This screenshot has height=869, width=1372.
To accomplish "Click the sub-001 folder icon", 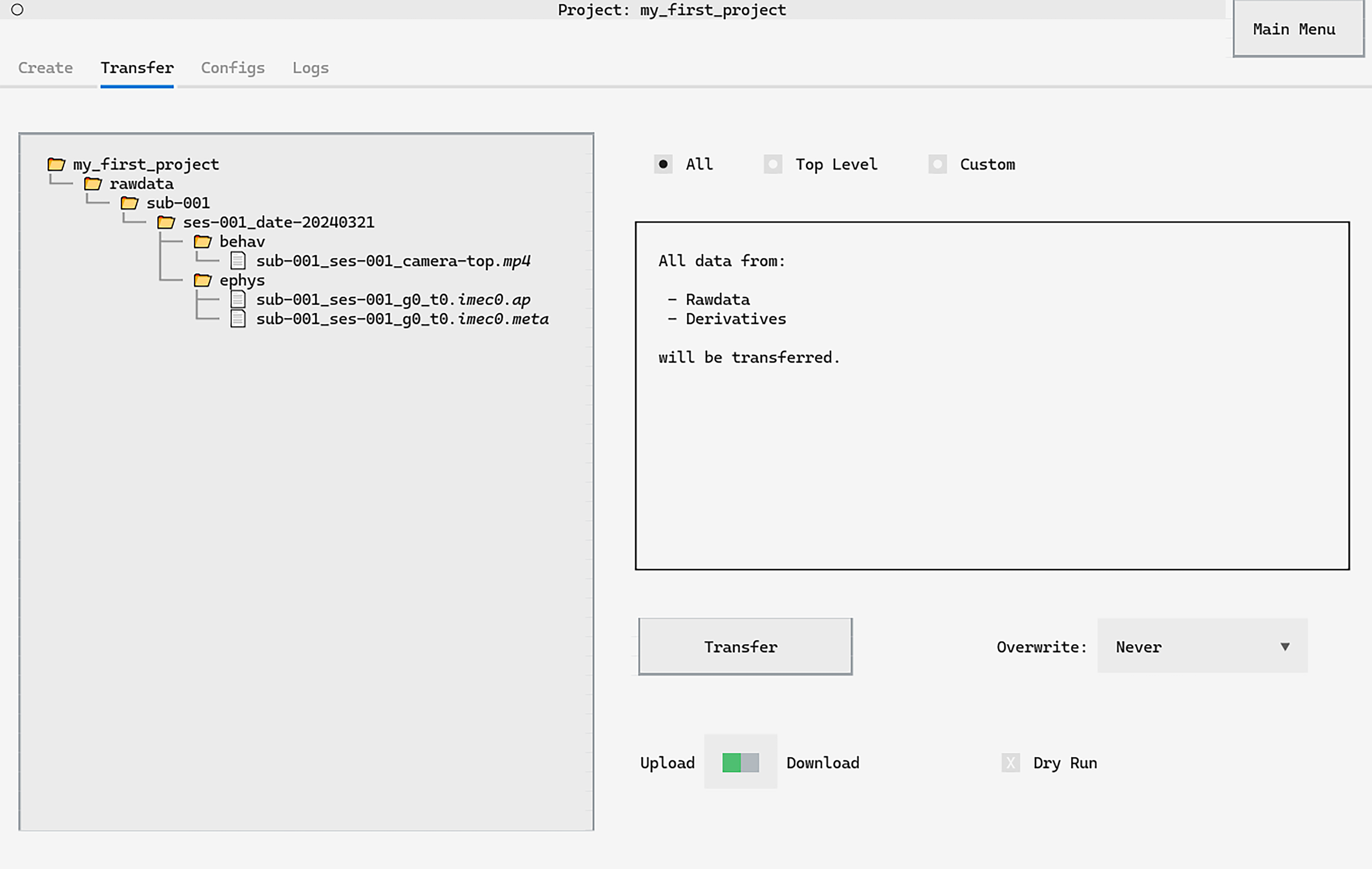I will (129, 203).
